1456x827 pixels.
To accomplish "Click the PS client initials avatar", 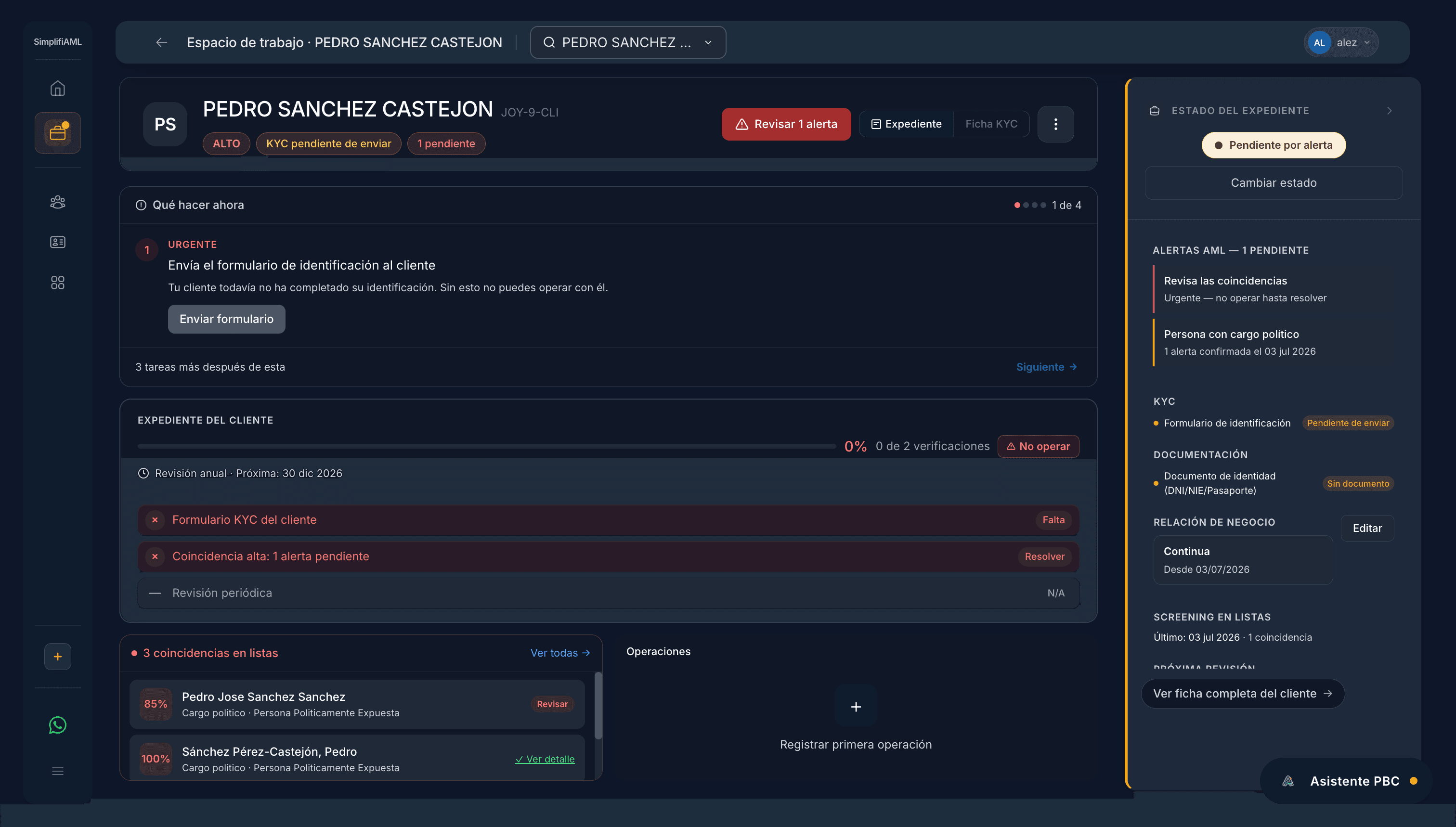I will (x=165, y=124).
